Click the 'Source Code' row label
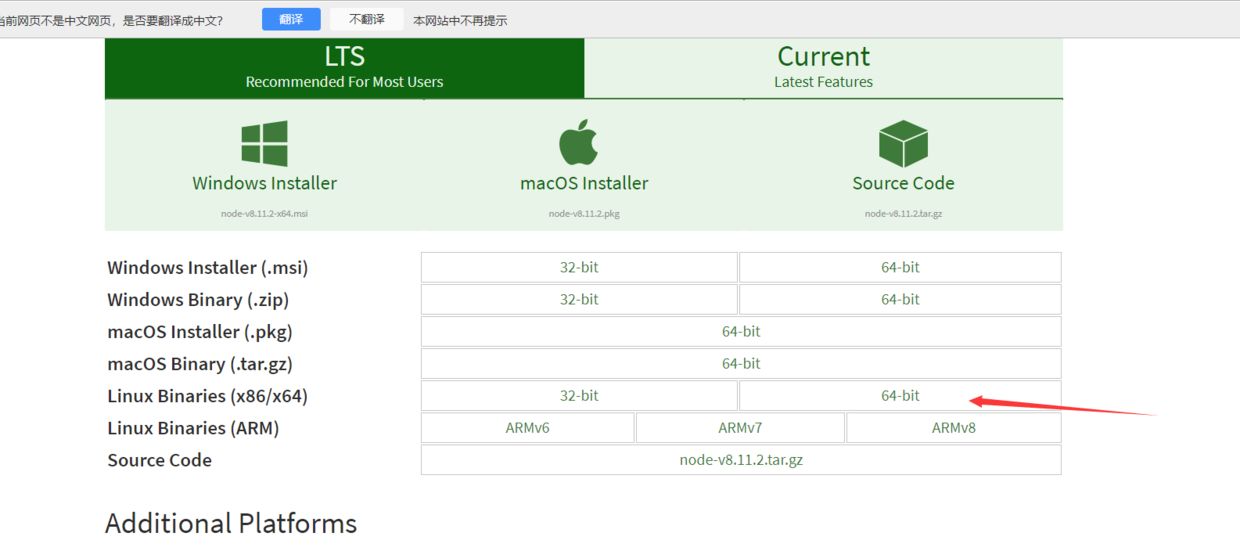The height and width of the screenshot is (558, 1240). click(x=160, y=460)
